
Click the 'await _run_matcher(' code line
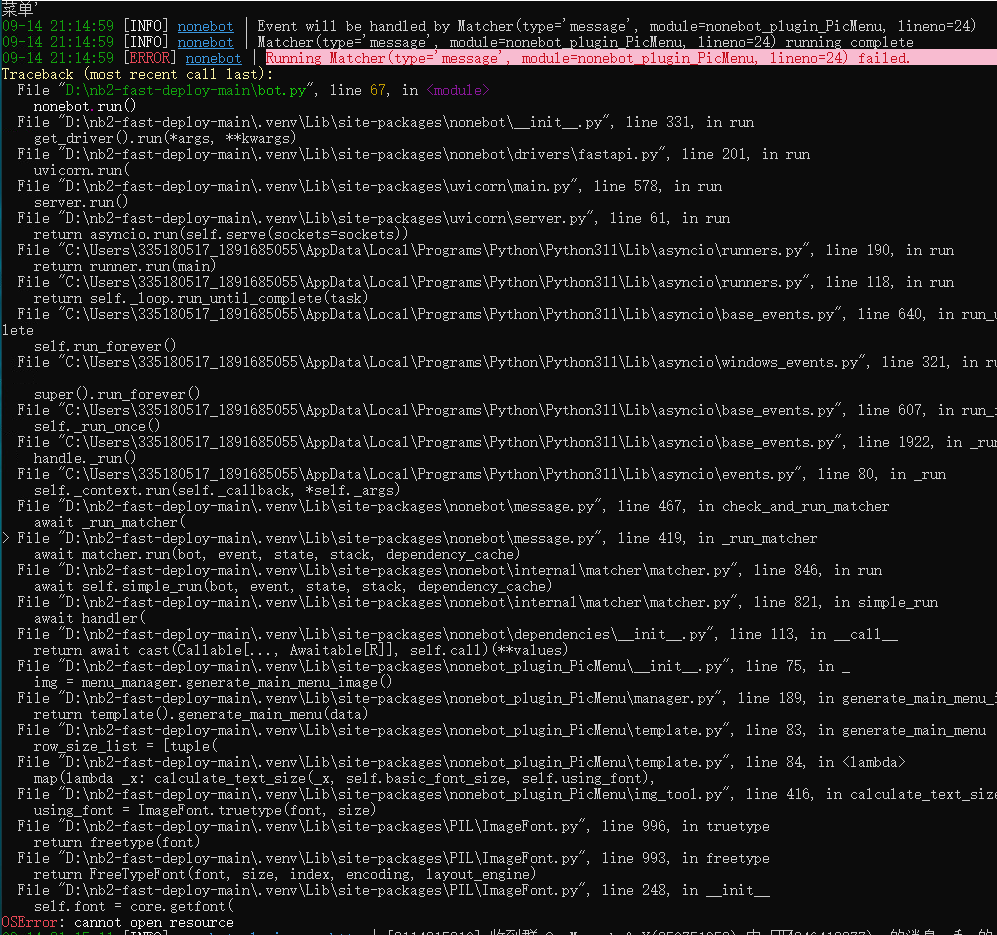[109, 522]
